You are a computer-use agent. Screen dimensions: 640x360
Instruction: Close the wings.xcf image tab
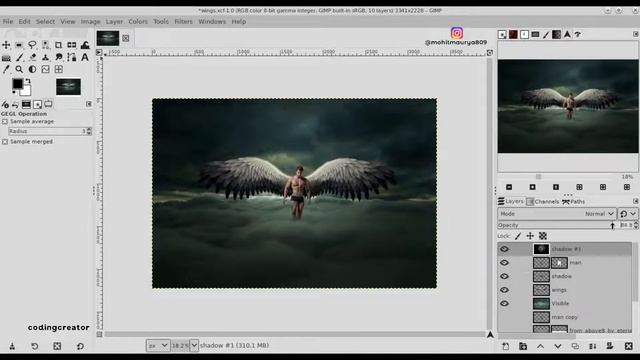tap(126, 38)
